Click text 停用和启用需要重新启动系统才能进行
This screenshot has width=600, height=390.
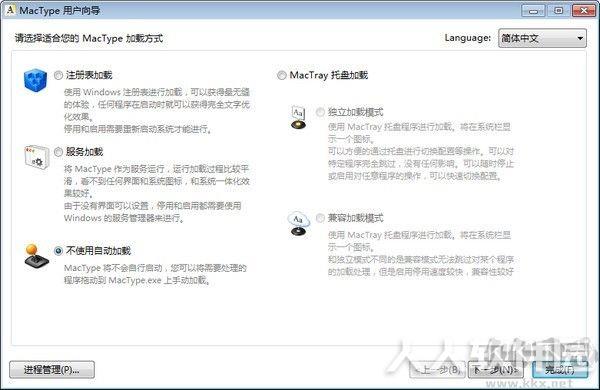[x=138, y=129]
